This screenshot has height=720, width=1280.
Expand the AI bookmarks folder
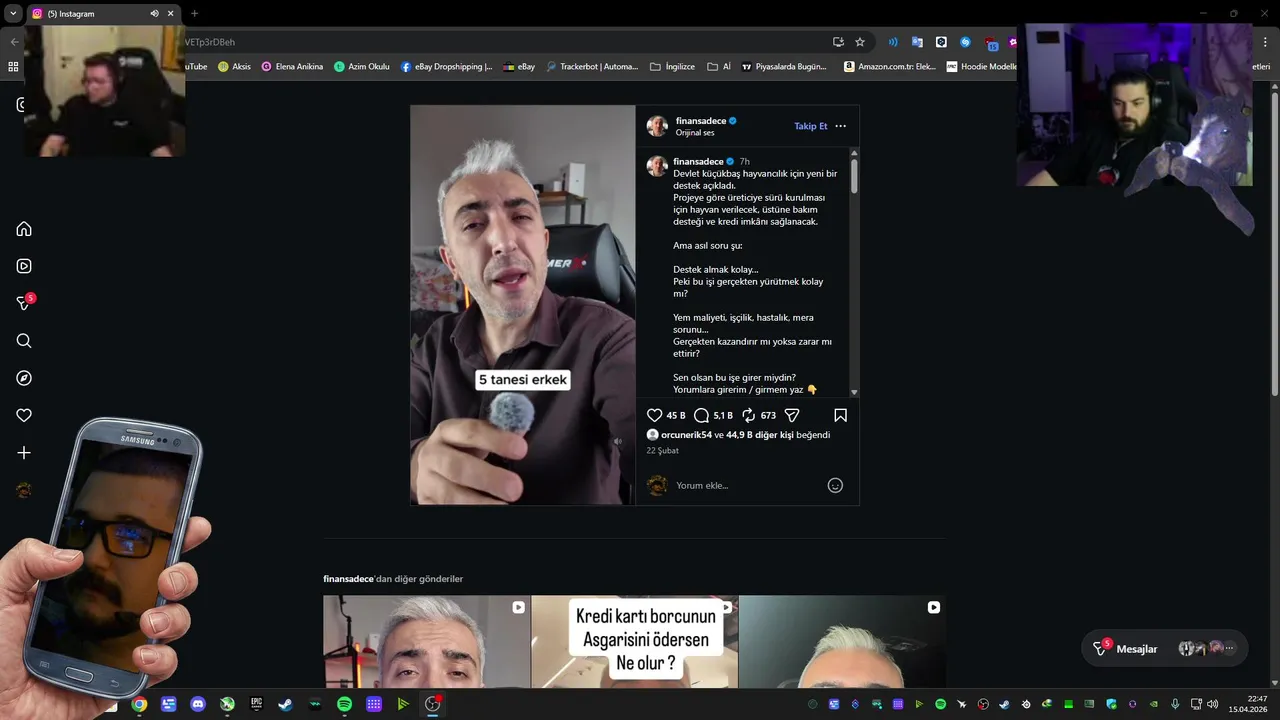719,67
